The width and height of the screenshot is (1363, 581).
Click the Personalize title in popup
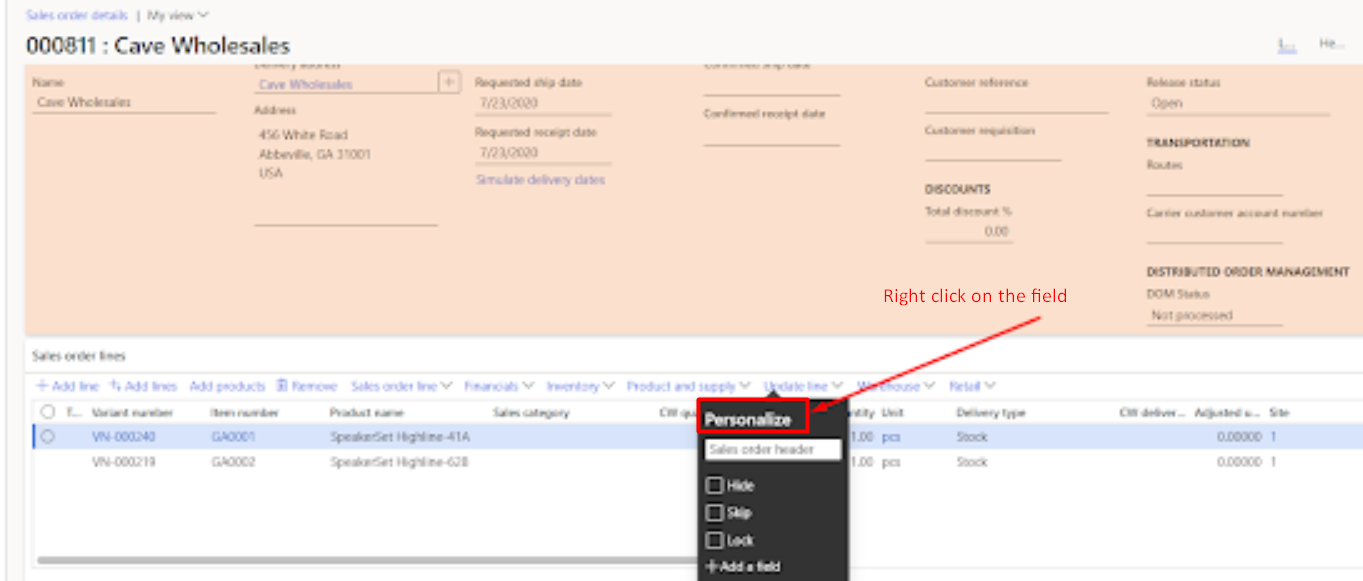pyautogui.click(x=747, y=420)
